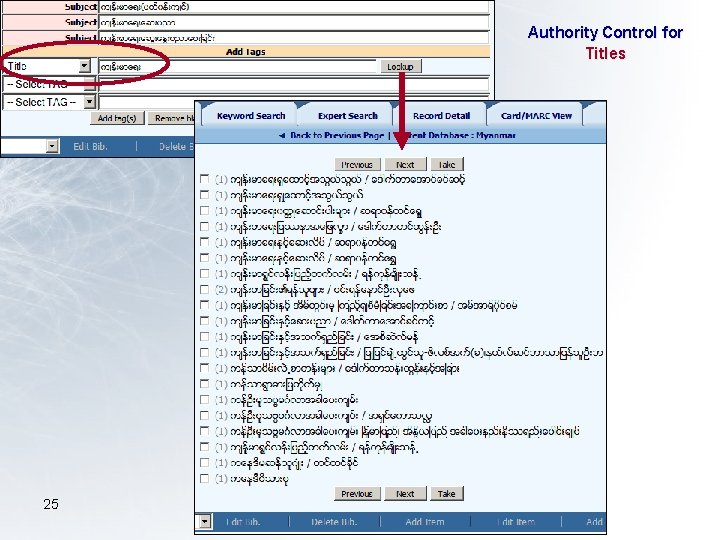Check the checkbox of the row marked (2)
The width and height of the screenshot is (720, 540).
click(x=205, y=289)
